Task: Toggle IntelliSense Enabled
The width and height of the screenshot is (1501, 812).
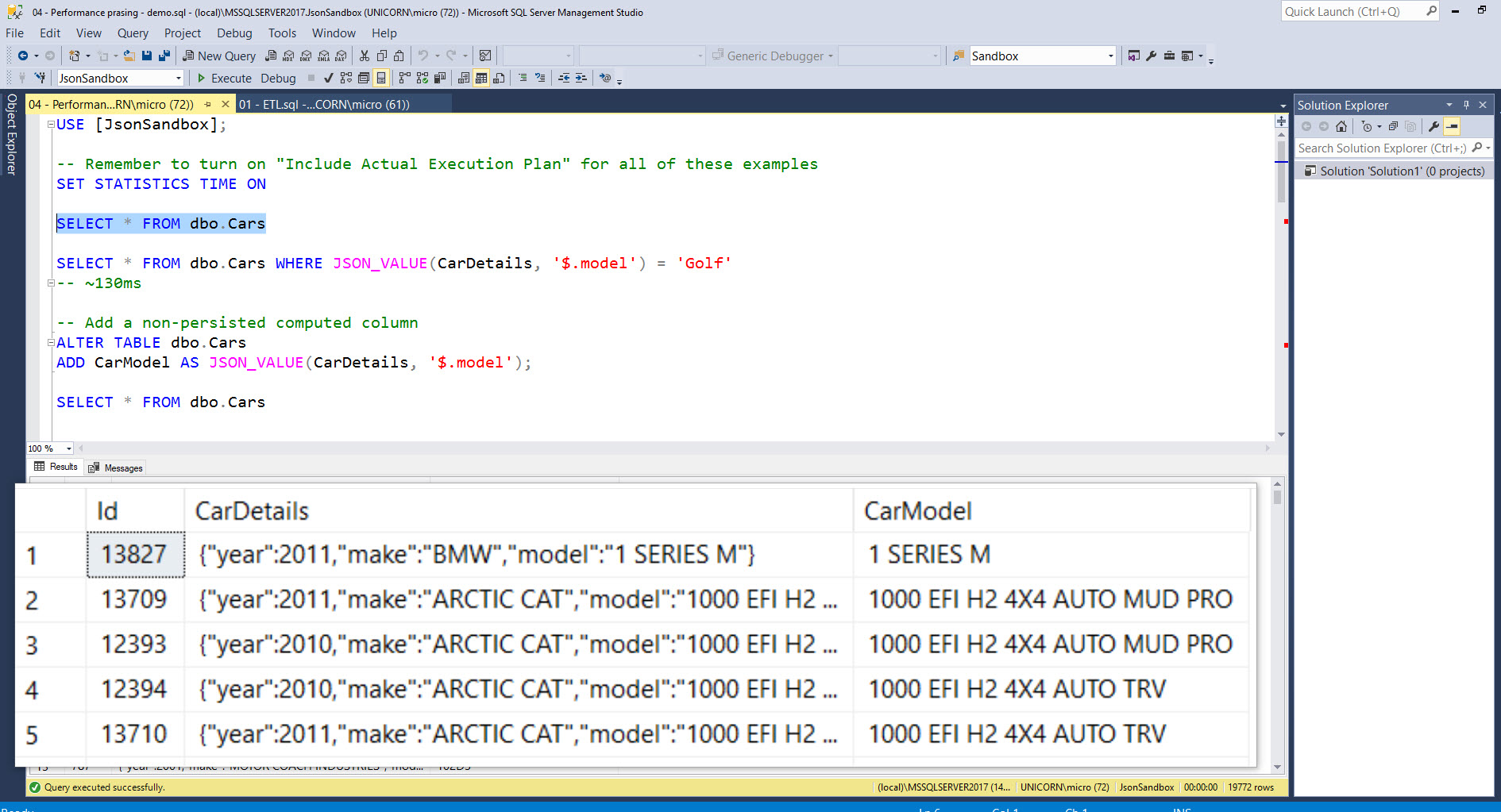Action: [381, 78]
